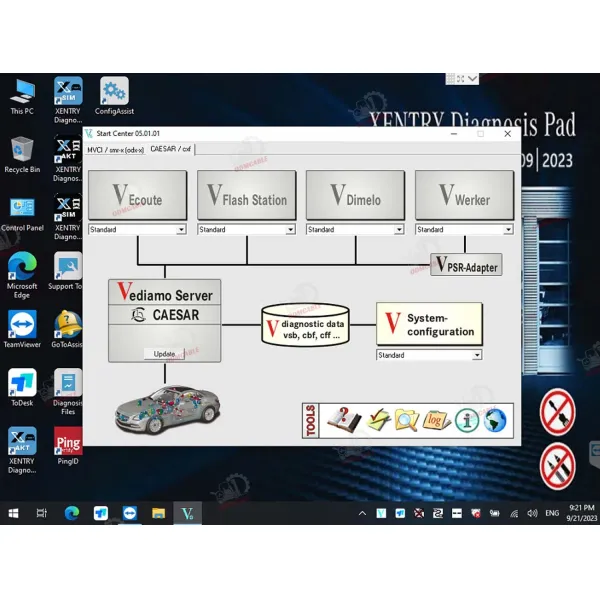This screenshot has height=600, width=600.
Task: Open This PC desktop icon
Action: [22, 97]
